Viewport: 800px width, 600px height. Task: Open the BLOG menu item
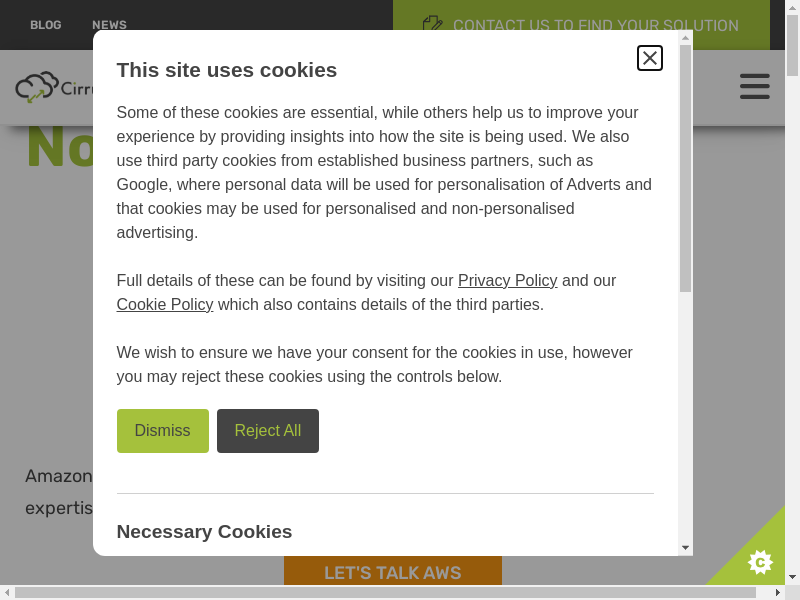tap(46, 25)
